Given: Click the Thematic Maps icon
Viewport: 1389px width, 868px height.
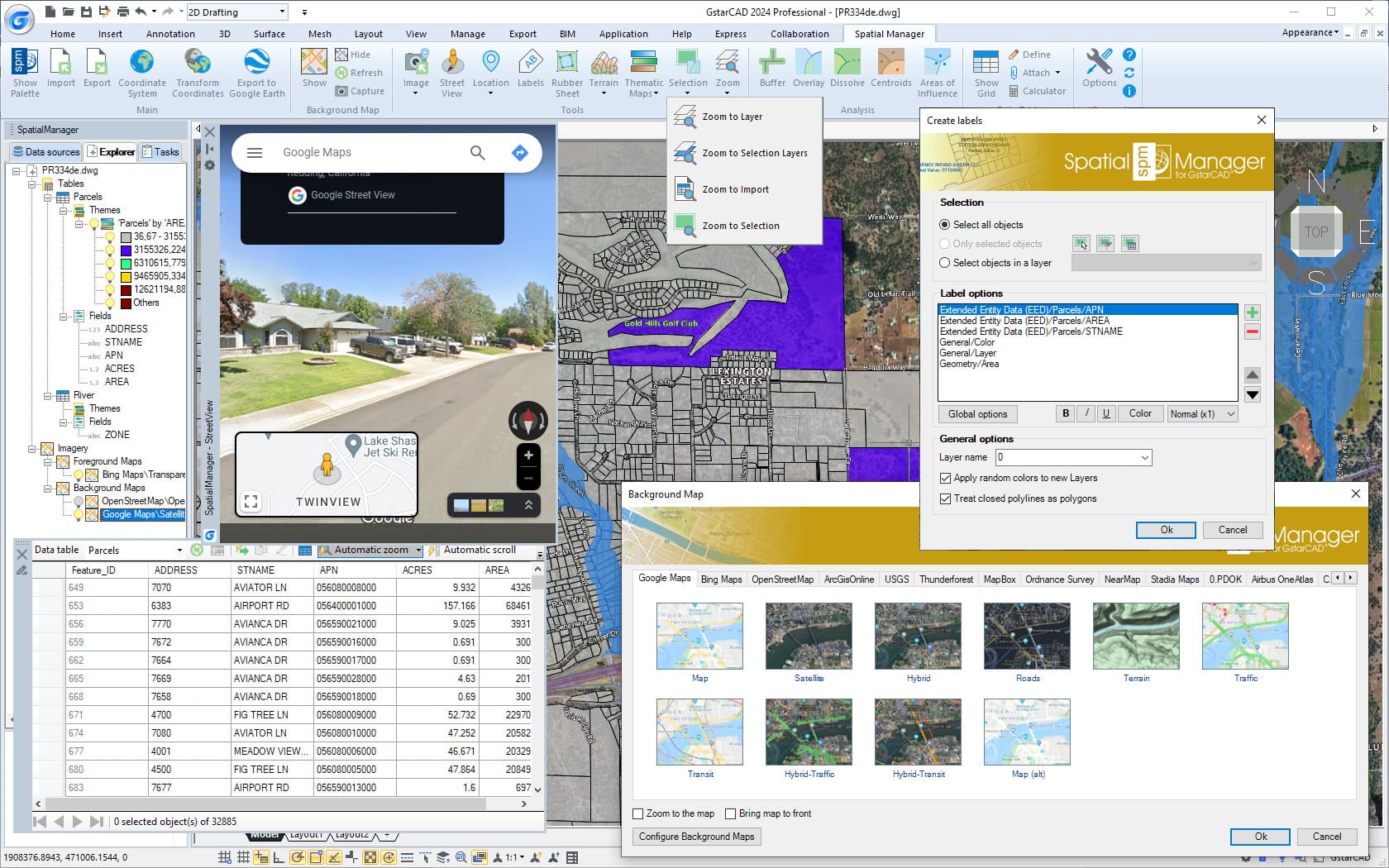Looking at the screenshot, I should pos(643,73).
